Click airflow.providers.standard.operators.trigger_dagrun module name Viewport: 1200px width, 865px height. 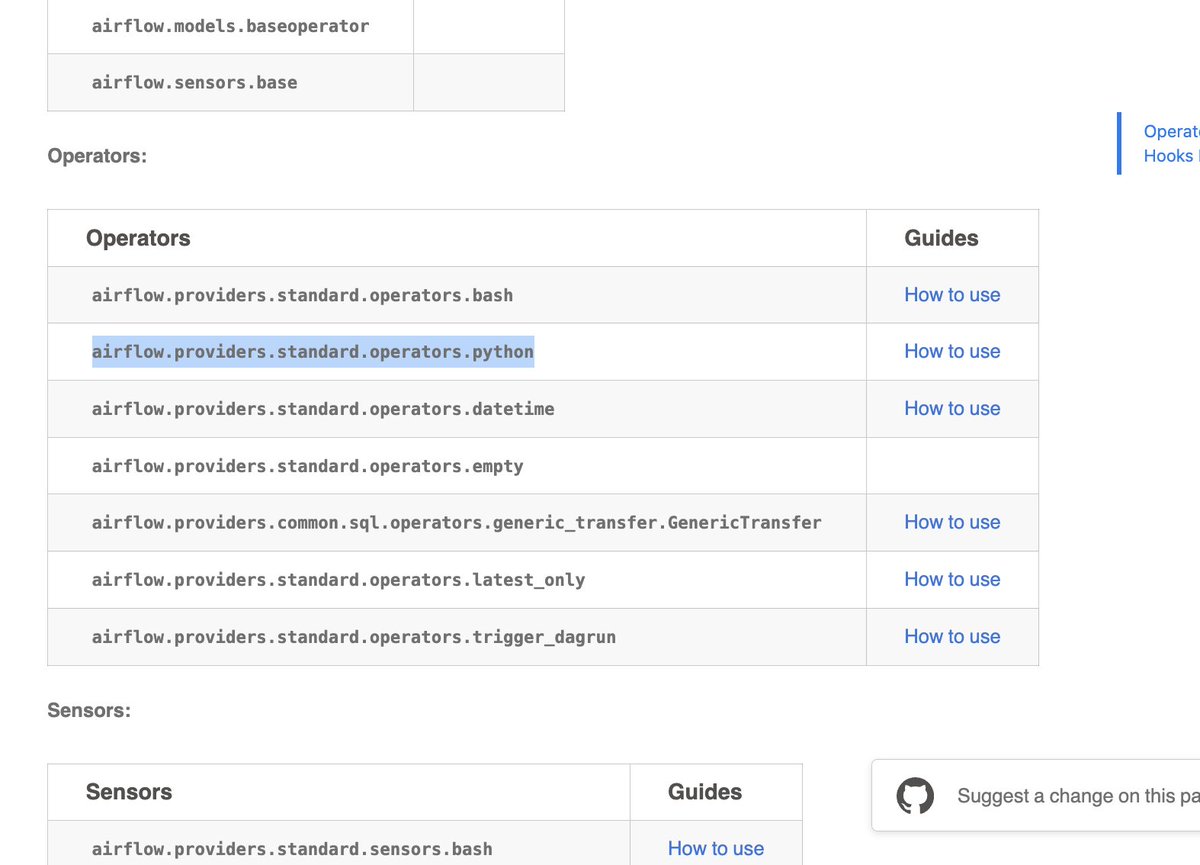coord(354,636)
